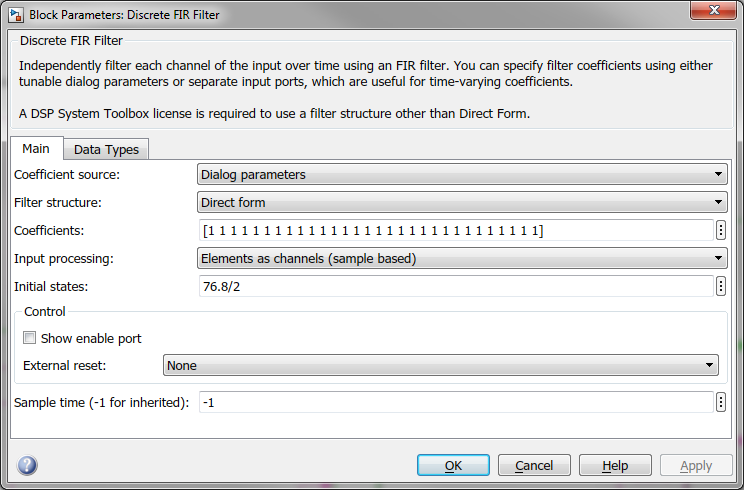
Task: Open the Sample time more-options dots button
Action: tap(721, 402)
